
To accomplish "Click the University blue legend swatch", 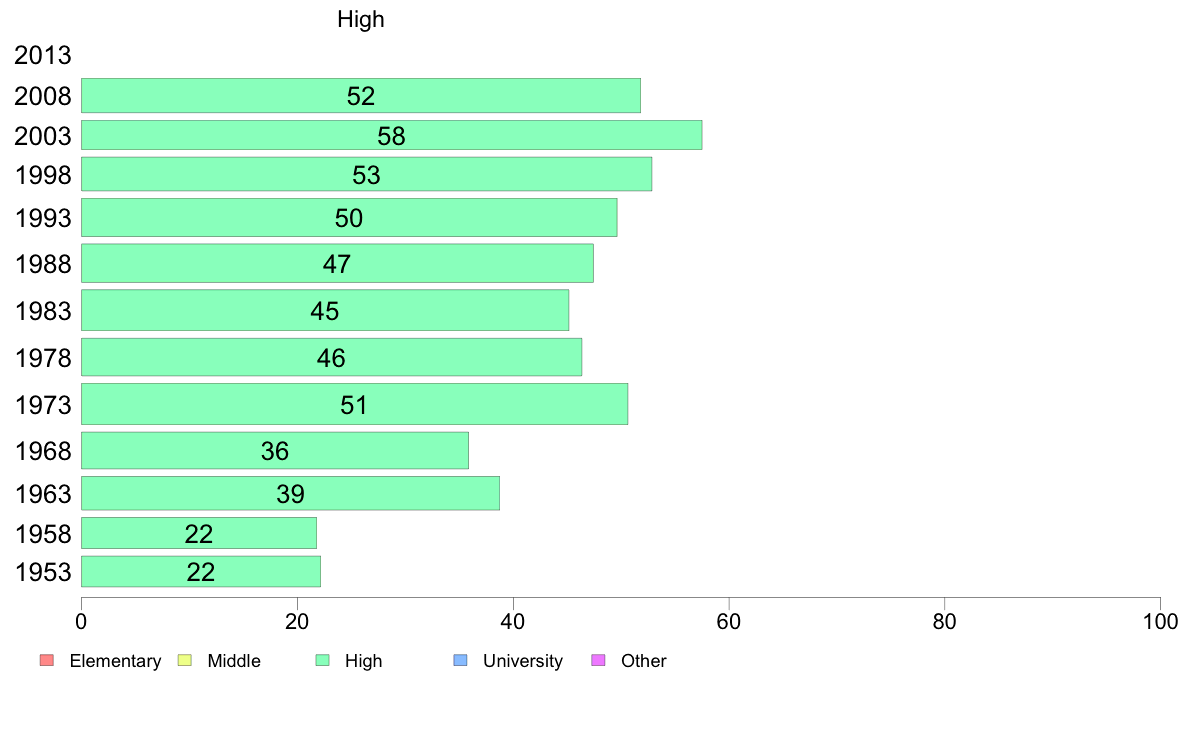I will [x=460, y=660].
